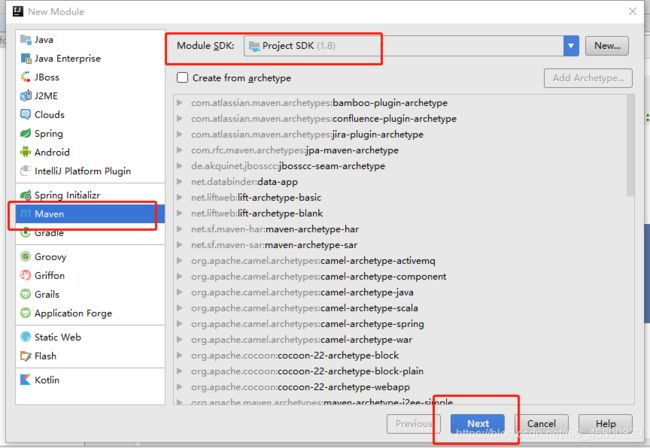Expand jpa-maven-archetype entry

pyautogui.click(x=179, y=150)
